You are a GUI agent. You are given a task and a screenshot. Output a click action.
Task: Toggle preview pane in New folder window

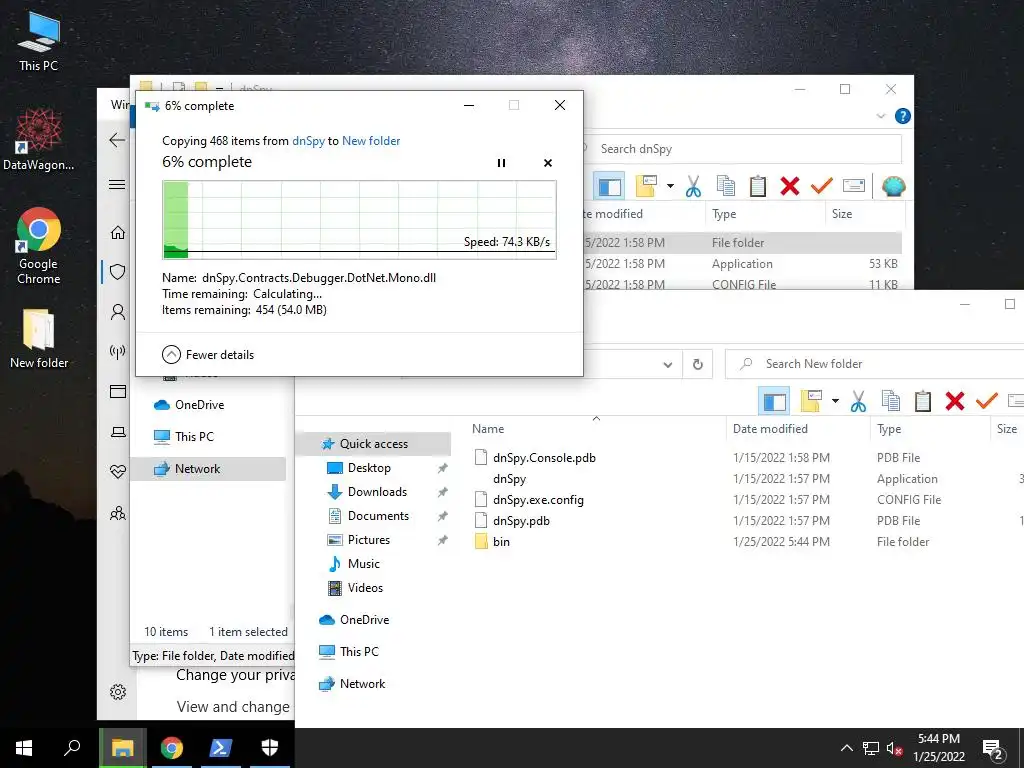coord(775,401)
